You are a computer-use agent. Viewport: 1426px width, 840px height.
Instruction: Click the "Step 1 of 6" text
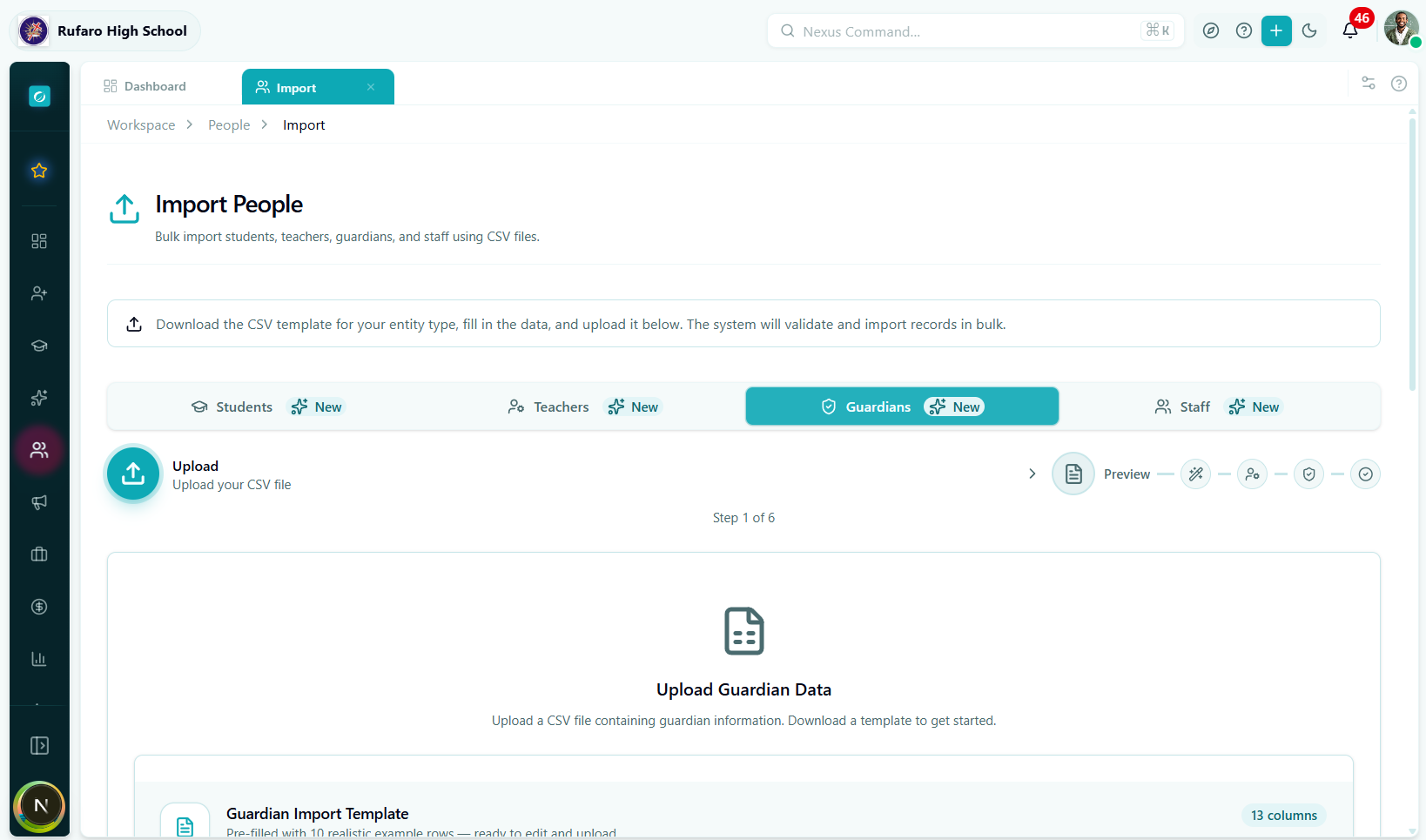[743, 518]
